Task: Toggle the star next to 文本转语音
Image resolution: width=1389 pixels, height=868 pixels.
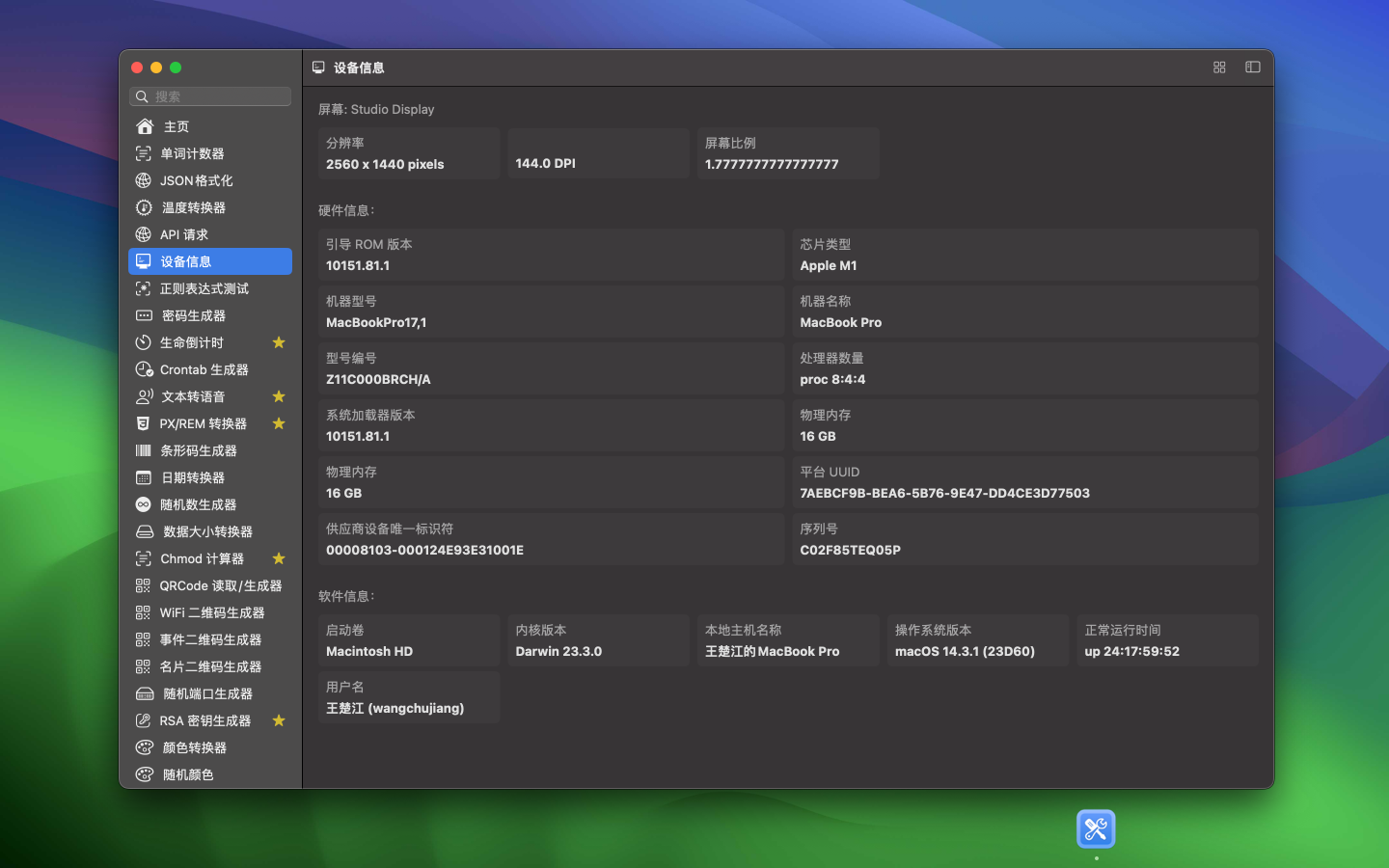Action: pos(279,396)
